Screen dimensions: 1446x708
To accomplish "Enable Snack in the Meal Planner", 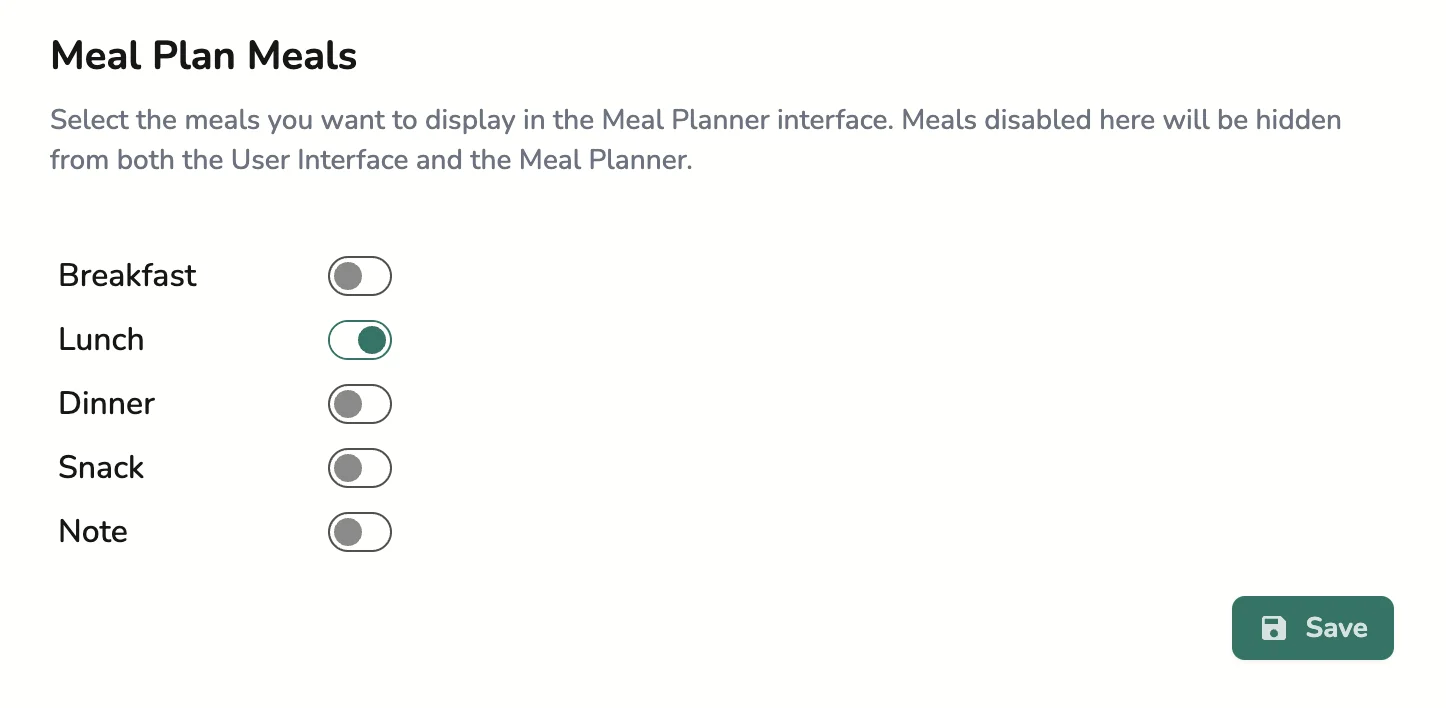I will (x=360, y=468).
